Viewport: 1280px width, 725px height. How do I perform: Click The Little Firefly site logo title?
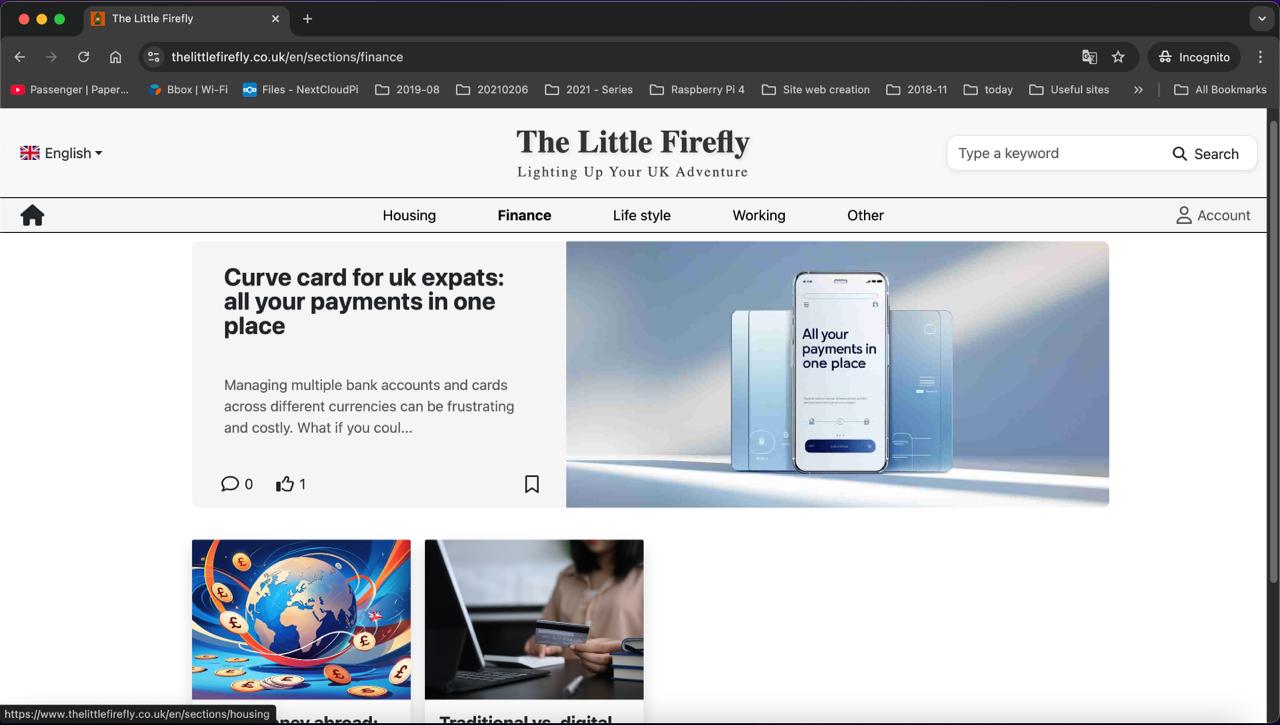(x=633, y=142)
